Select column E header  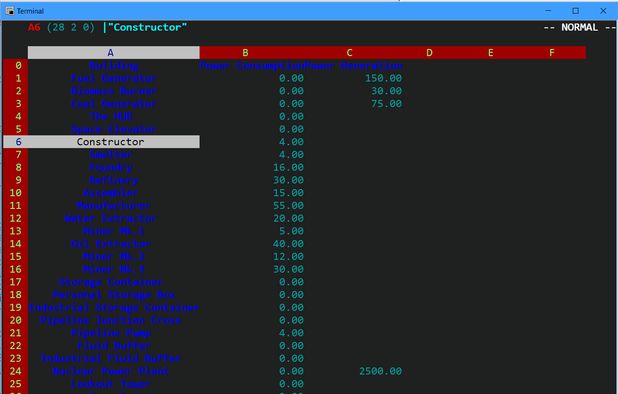pos(491,52)
